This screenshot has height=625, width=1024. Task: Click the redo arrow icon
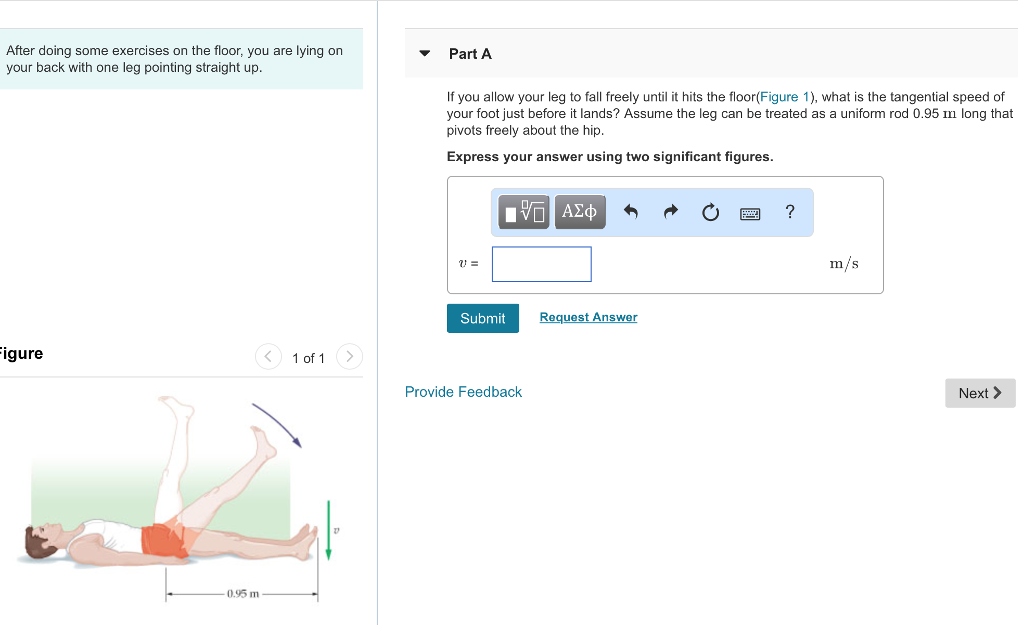pos(671,212)
